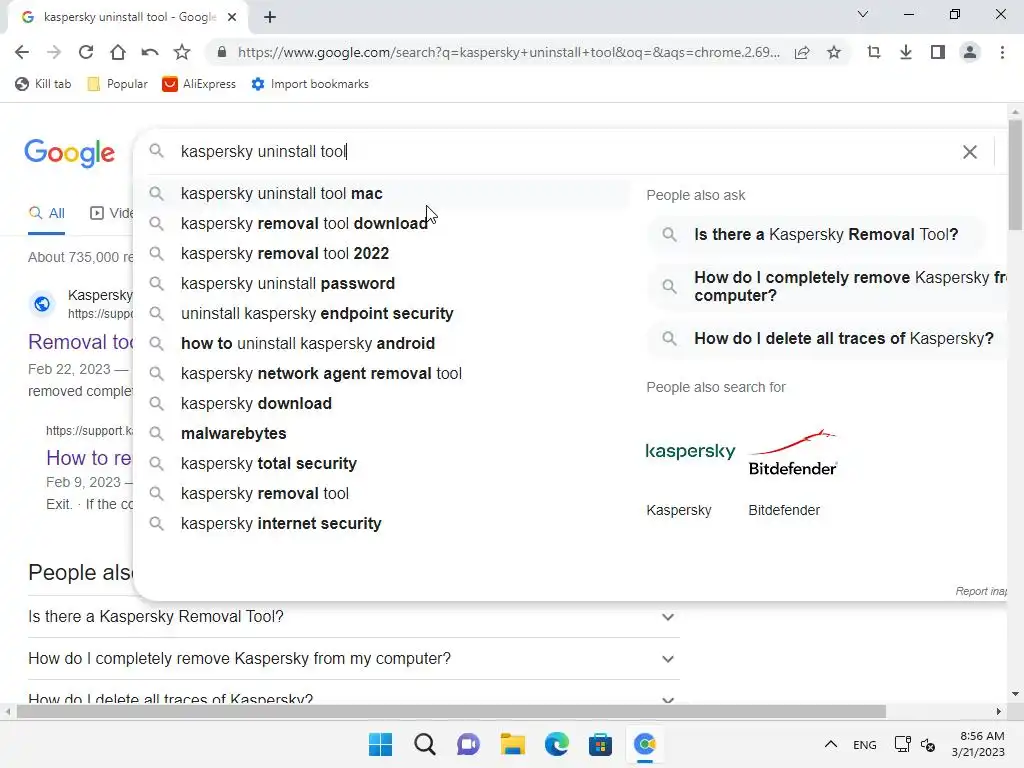
Task: Open the clock showing 8:56 AM
Action: (978, 744)
